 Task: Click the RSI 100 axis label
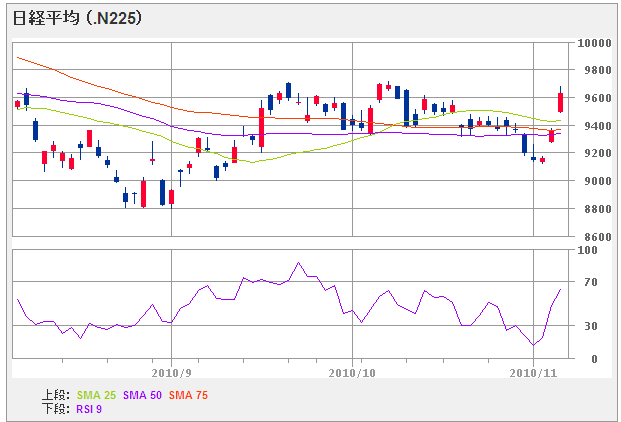pyautogui.click(x=587, y=250)
